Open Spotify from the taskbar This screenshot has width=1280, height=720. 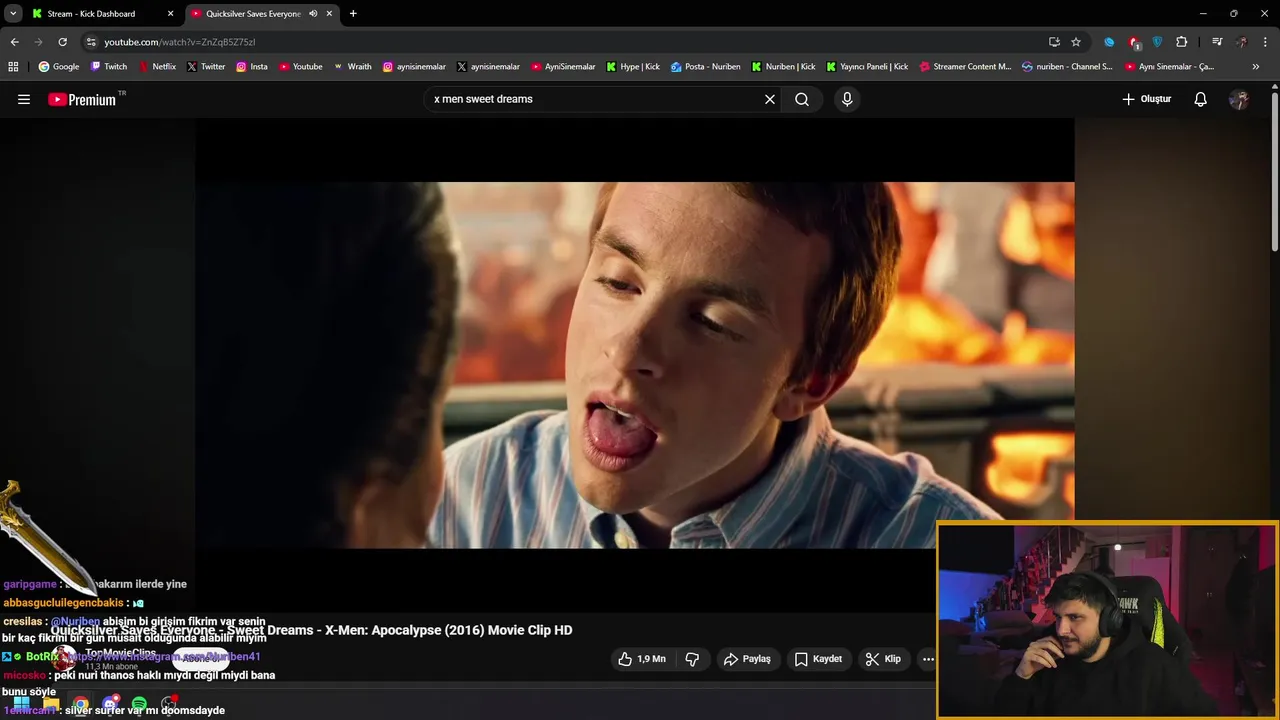pyautogui.click(x=139, y=704)
